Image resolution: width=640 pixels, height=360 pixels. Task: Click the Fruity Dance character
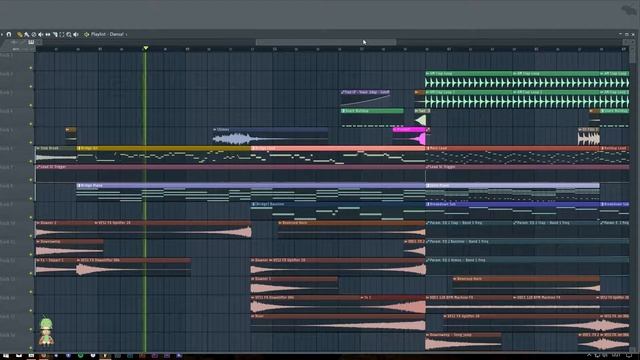(46, 332)
